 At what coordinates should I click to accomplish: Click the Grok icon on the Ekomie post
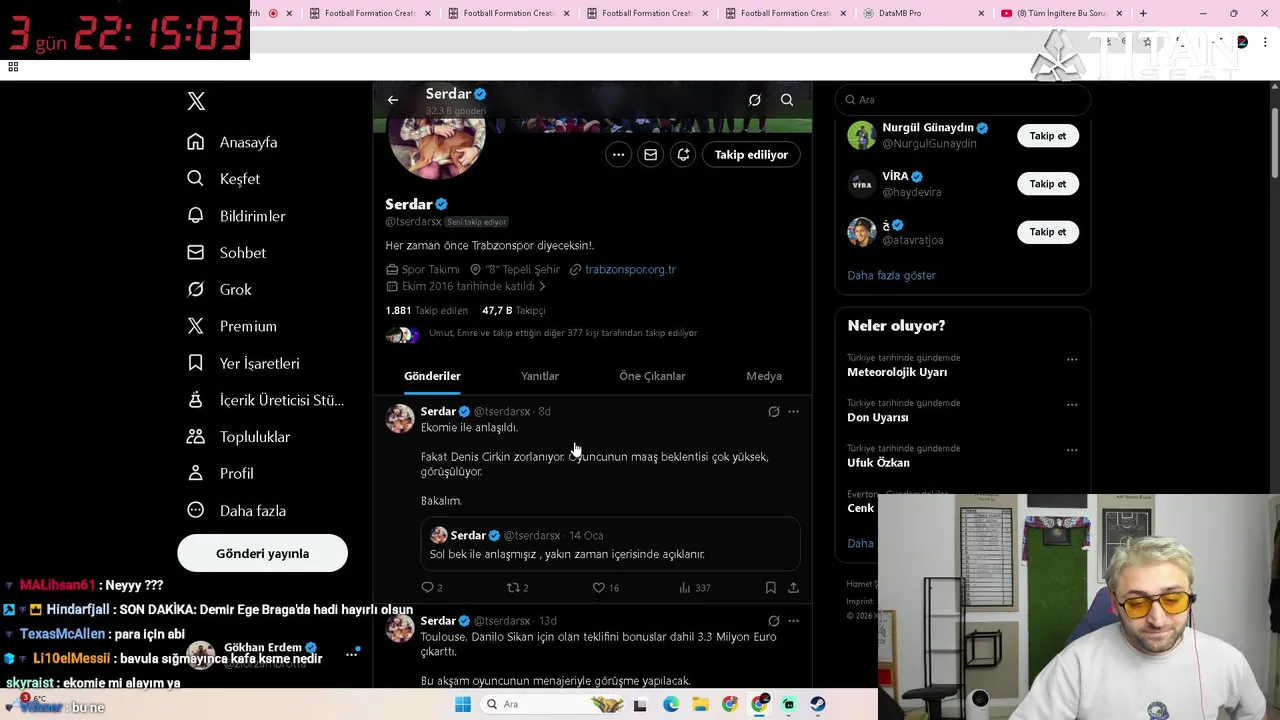(x=774, y=412)
